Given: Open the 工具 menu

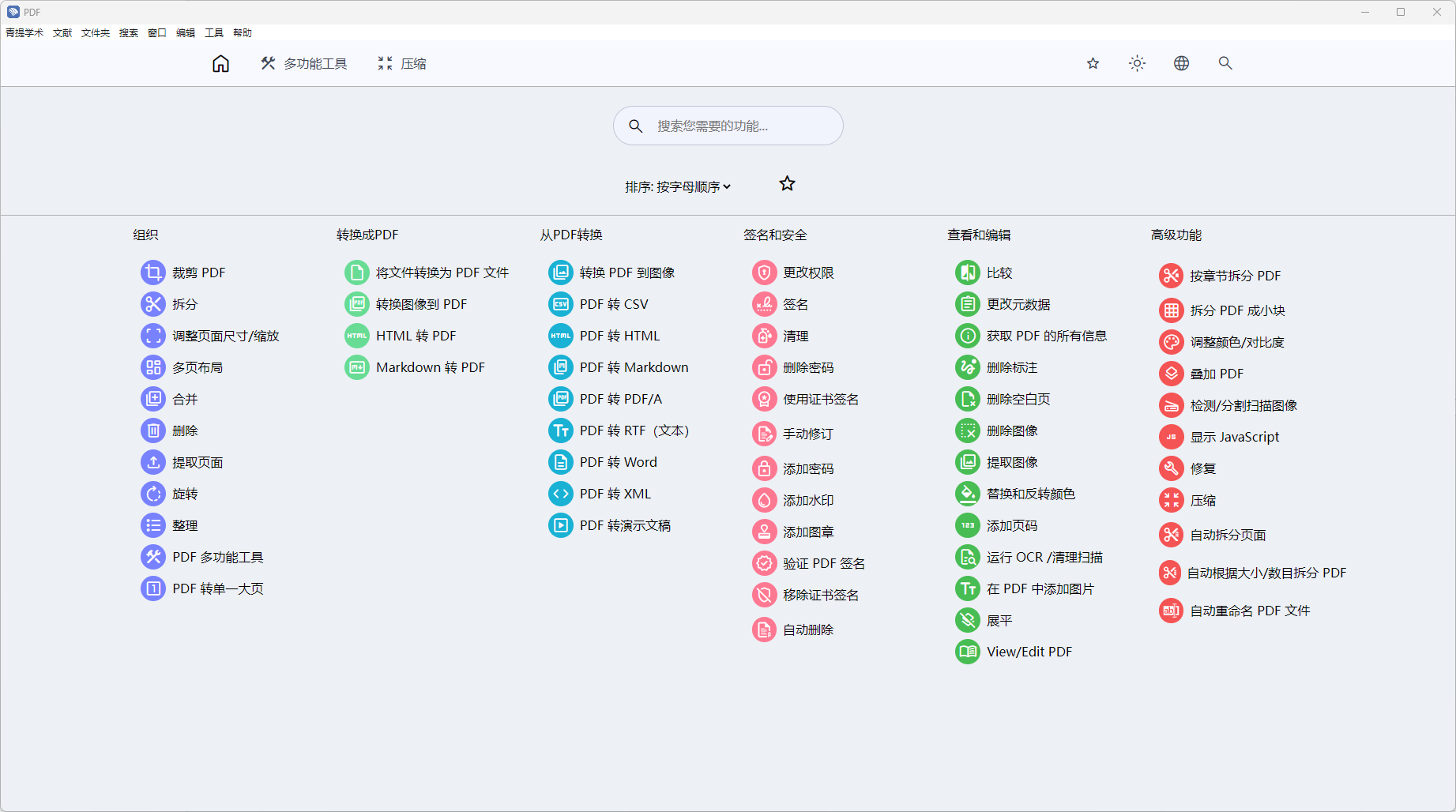Looking at the screenshot, I should [214, 32].
